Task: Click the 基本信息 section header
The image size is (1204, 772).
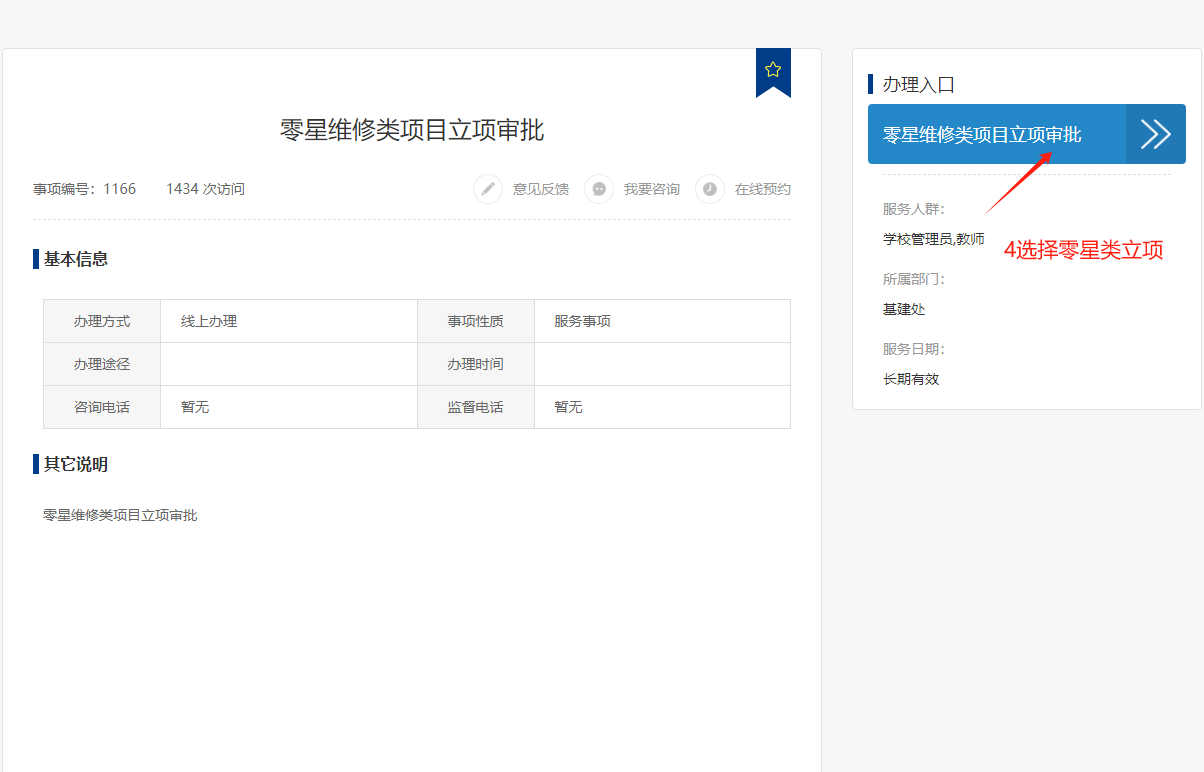Action: pos(76,259)
